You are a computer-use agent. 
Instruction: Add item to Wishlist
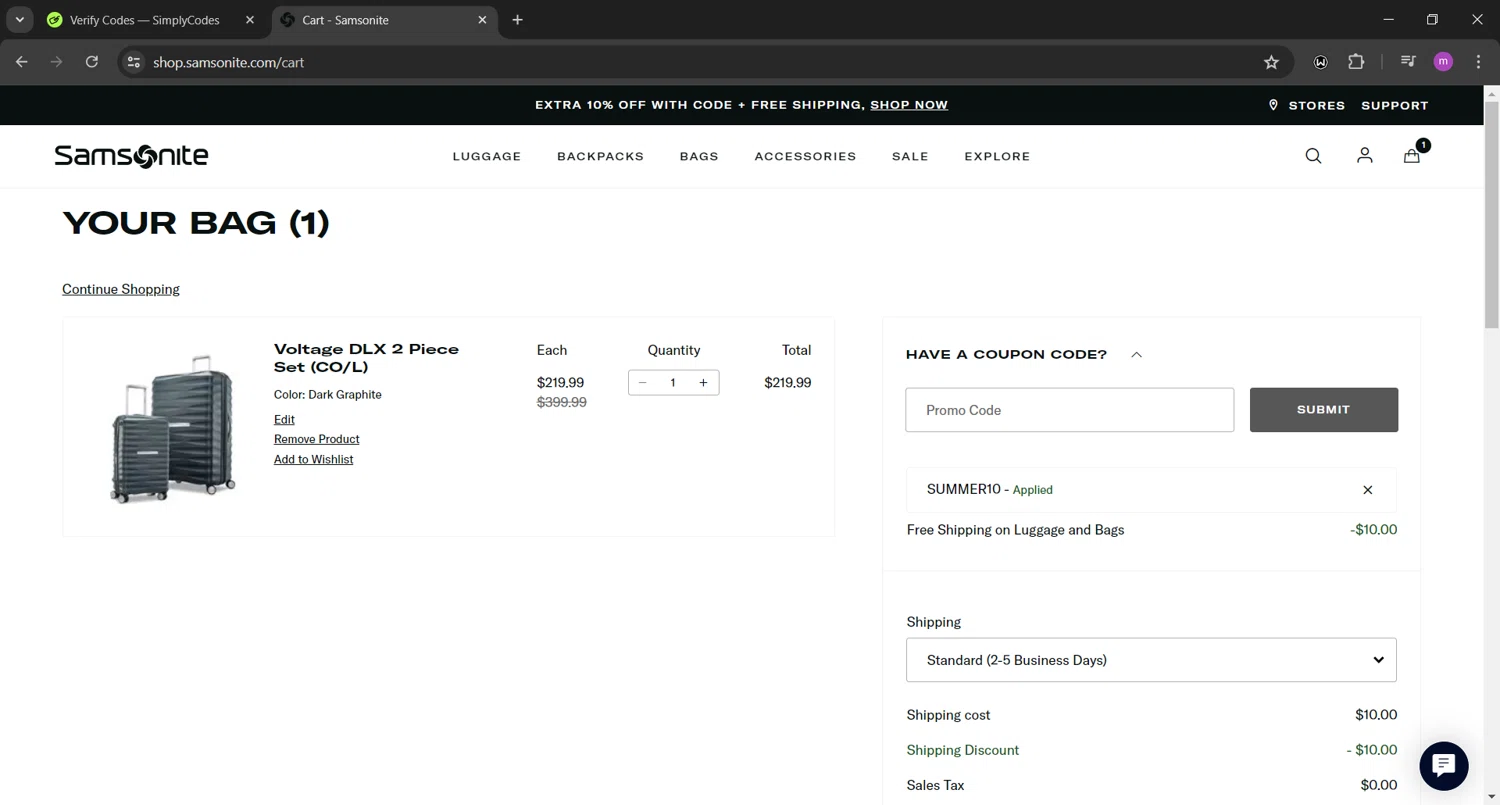pos(313,460)
